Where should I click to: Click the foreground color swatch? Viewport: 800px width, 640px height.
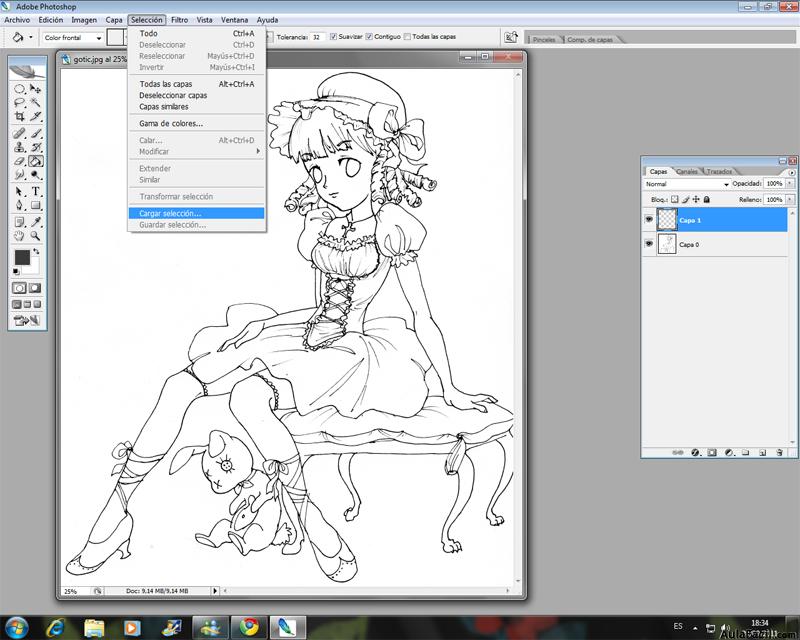21,257
